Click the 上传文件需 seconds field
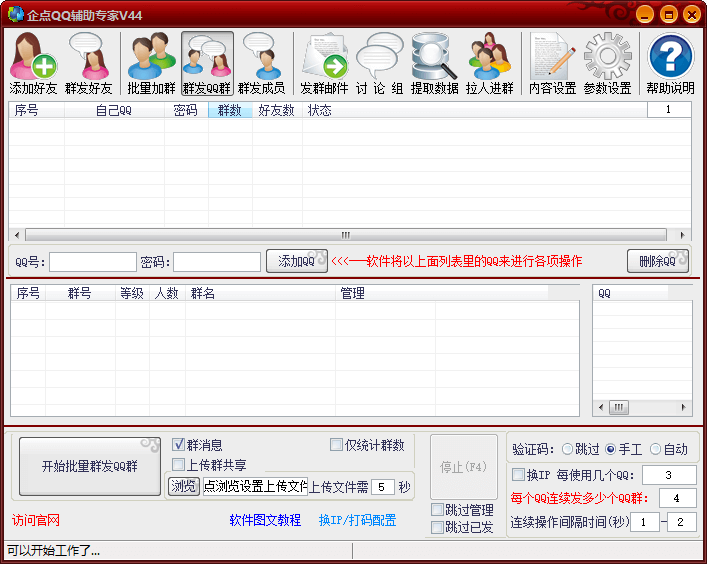 [x=383, y=487]
